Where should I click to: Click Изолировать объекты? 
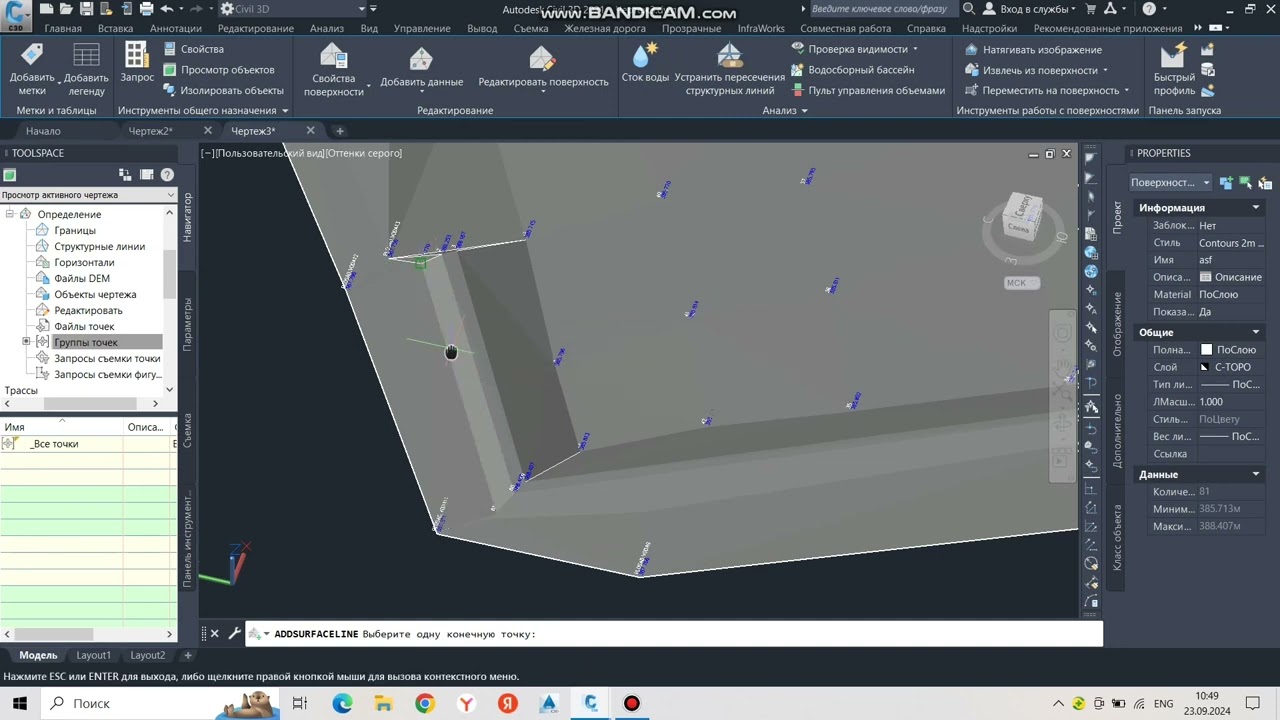[x=222, y=91]
